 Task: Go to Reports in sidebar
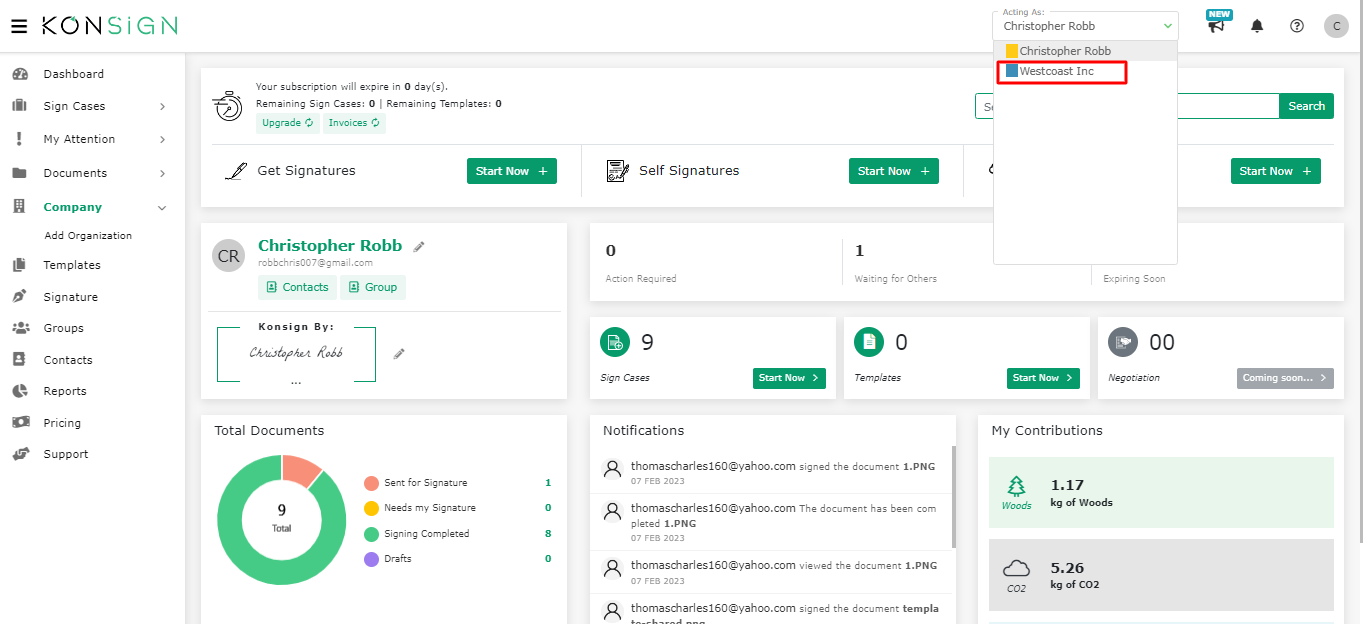pyautogui.click(x=64, y=391)
